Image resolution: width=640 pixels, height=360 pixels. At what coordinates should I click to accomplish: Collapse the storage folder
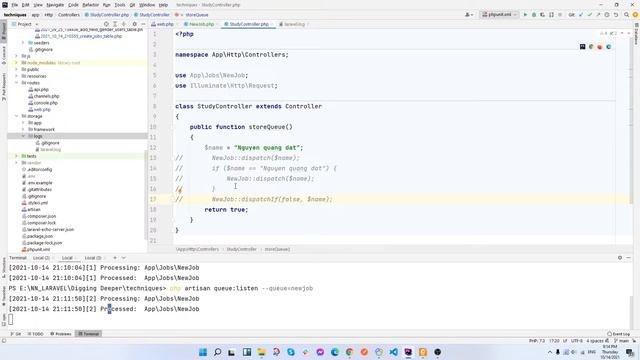17,116
